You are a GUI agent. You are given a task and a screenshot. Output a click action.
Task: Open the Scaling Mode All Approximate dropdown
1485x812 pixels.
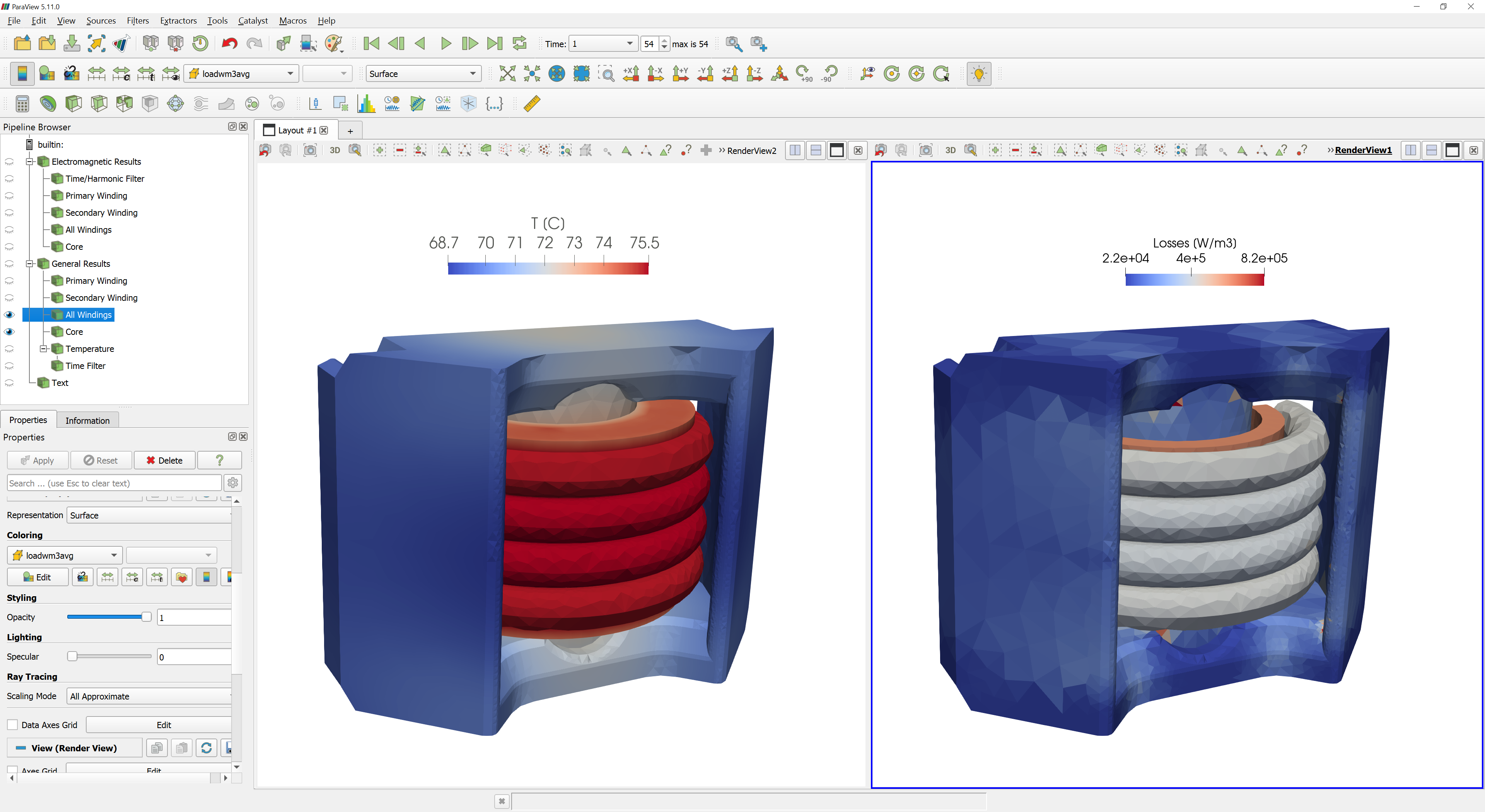coord(150,696)
